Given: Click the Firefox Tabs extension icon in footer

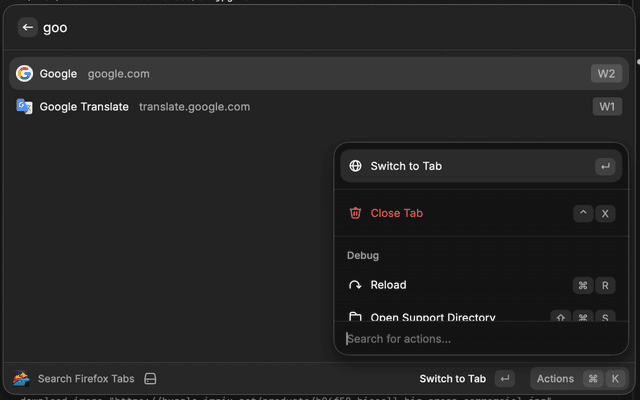Looking at the screenshot, I should click(x=21, y=379).
